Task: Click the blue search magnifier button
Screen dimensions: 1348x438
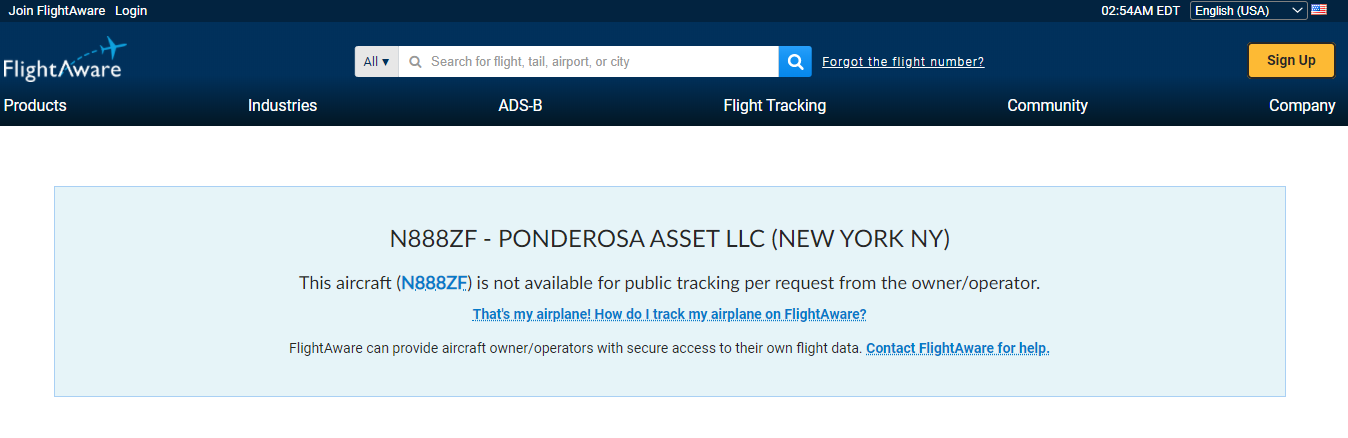Action: pyautogui.click(x=795, y=61)
